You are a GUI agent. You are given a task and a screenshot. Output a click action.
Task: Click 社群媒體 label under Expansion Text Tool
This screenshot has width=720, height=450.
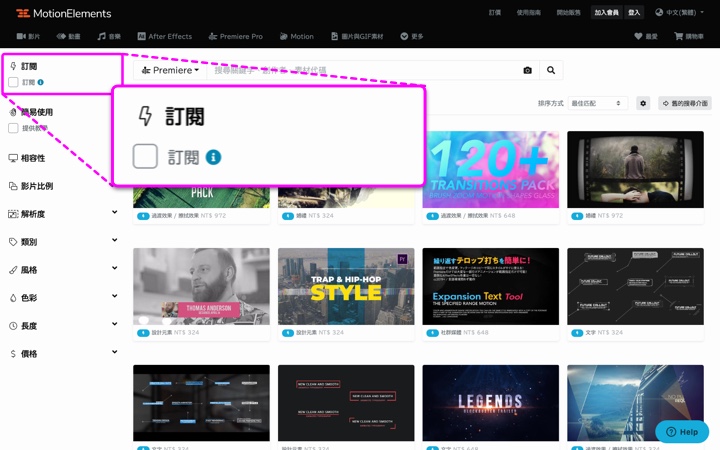pos(450,332)
